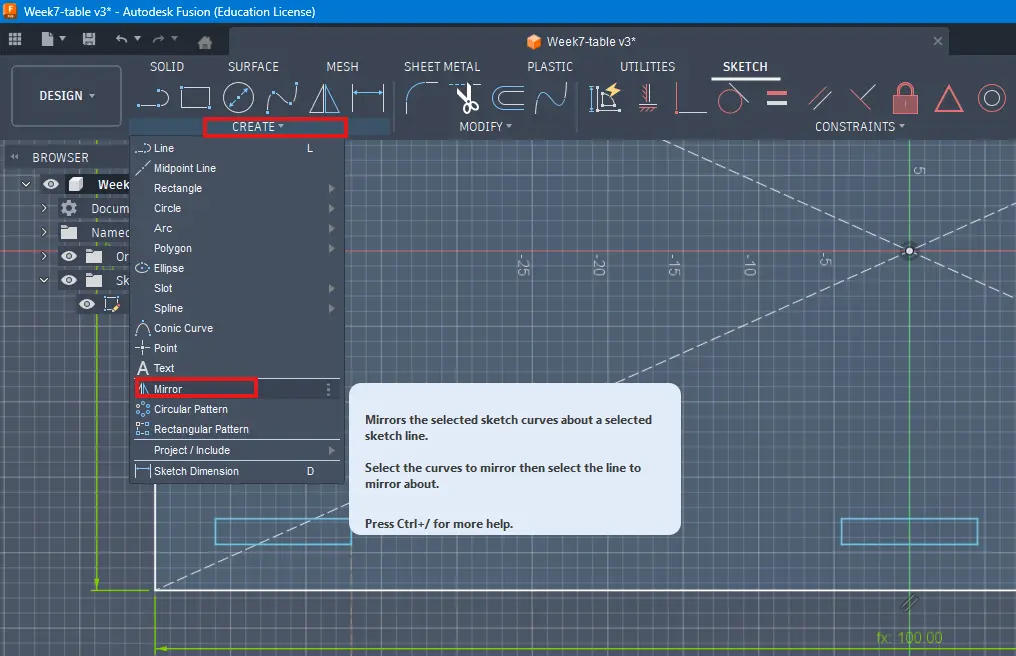Click the File document icon
This screenshot has width=1016, height=656.
tap(47, 39)
